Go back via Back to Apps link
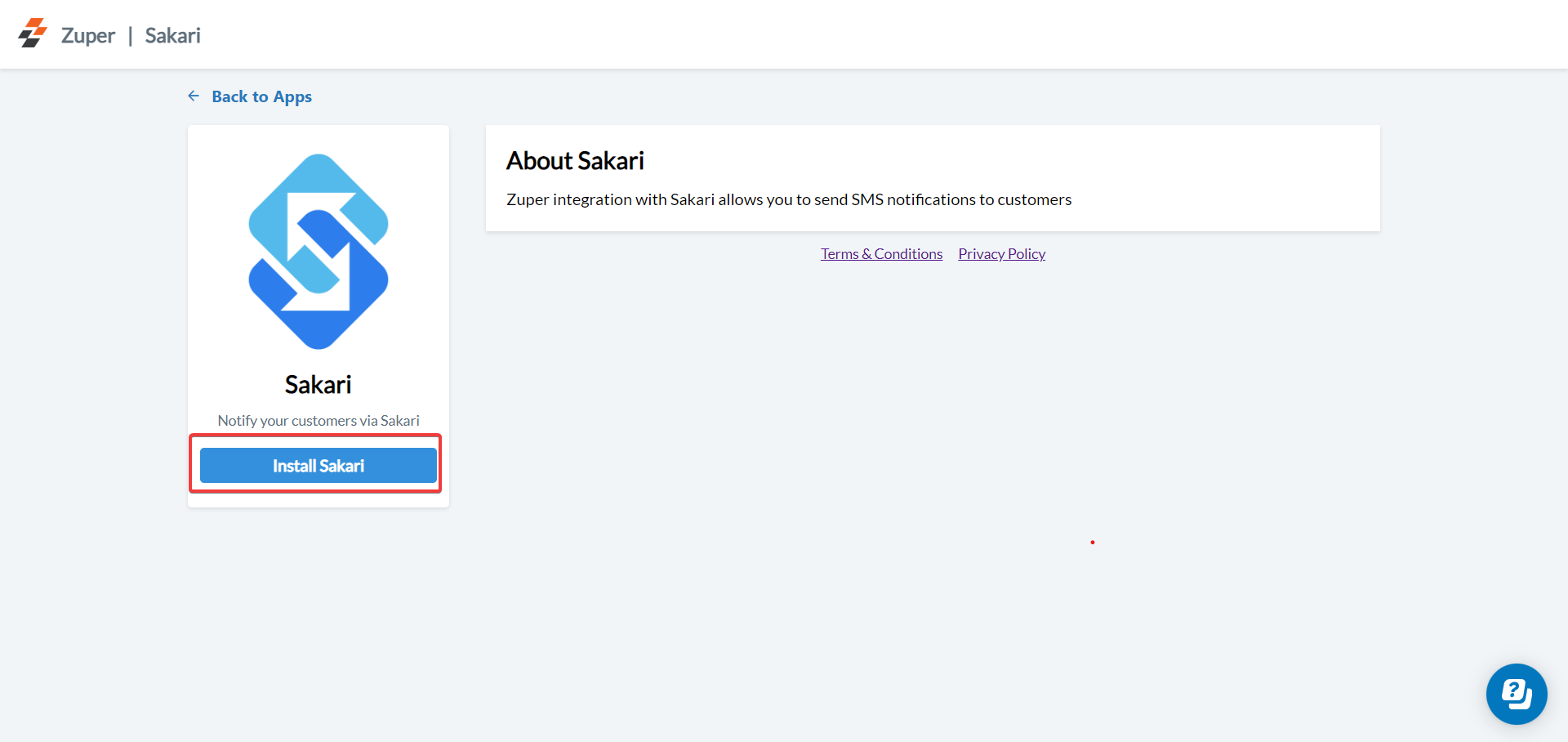1568x742 pixels. 261,96
